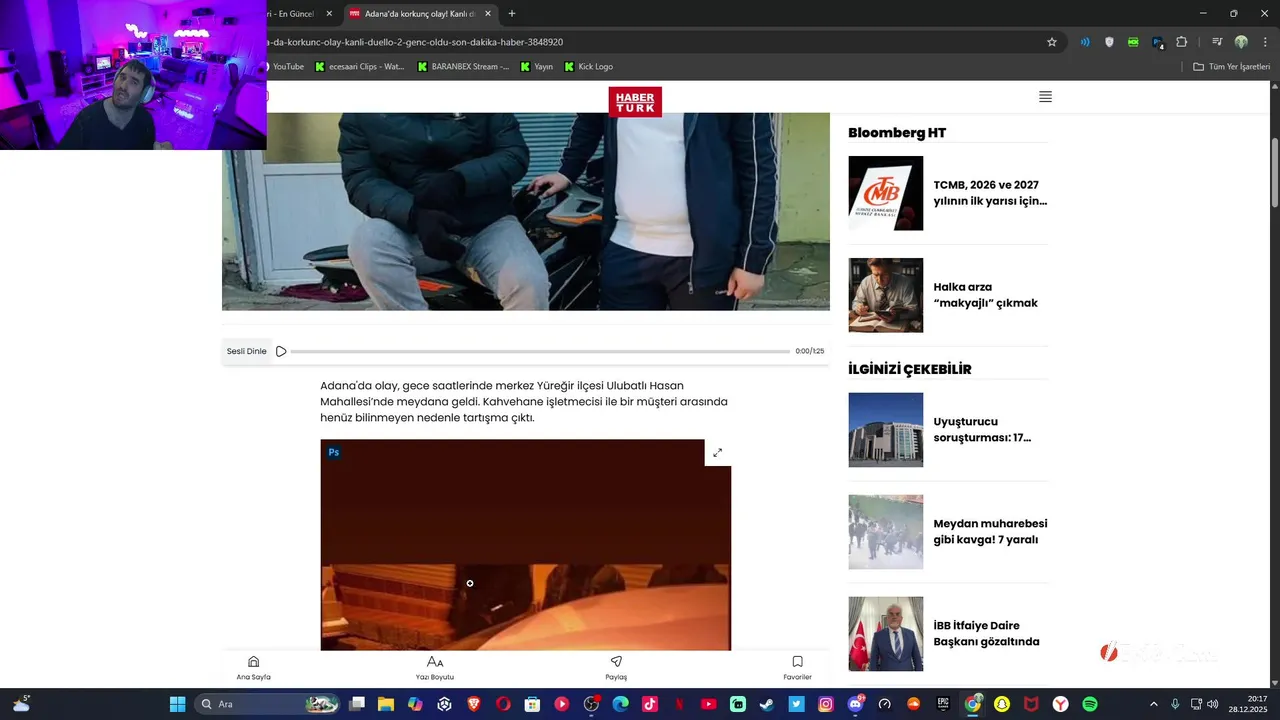Click the blue sound-wave extension icon

pos(1085,42)
